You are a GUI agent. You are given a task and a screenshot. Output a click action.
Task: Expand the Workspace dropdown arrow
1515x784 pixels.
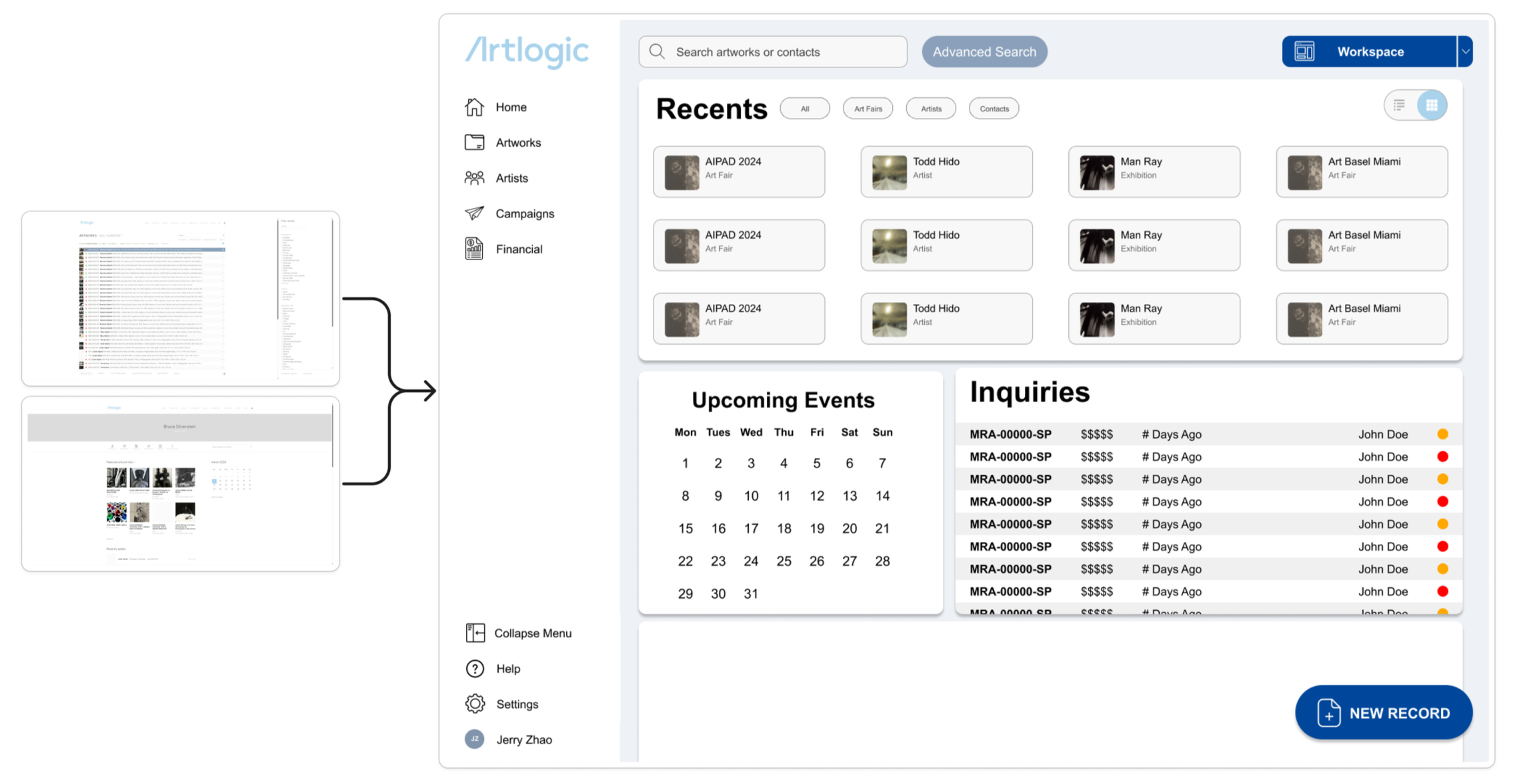[1465, 51]
